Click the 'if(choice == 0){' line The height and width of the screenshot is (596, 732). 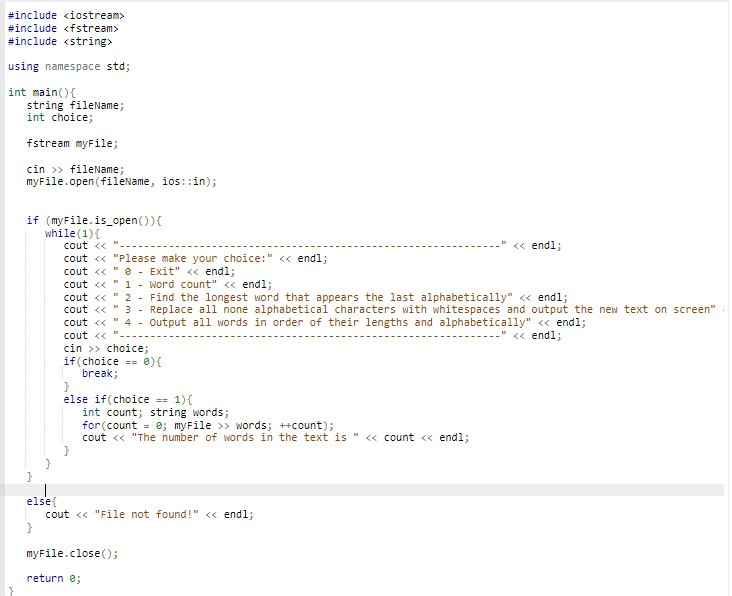(x=113, y=362)
